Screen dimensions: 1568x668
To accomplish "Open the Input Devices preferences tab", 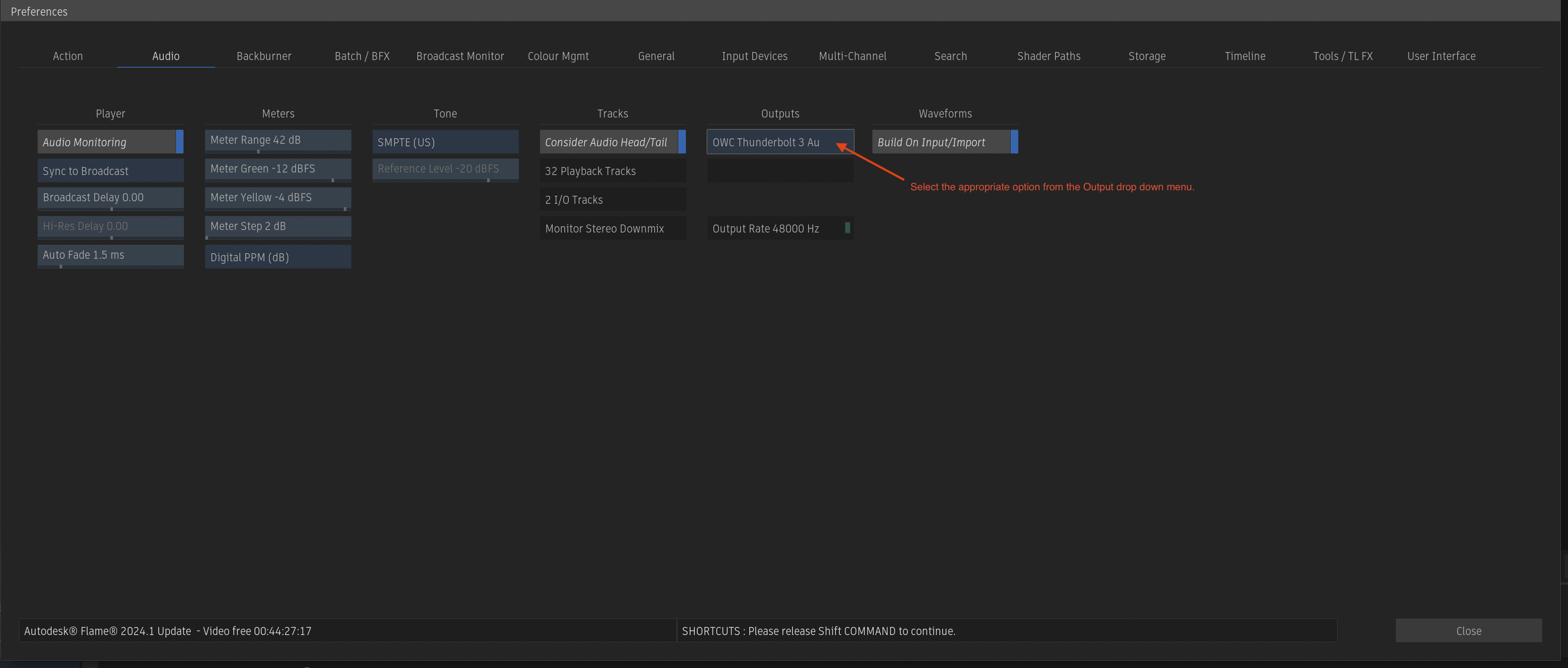I will pyautogui.click(x=754, y=55).
